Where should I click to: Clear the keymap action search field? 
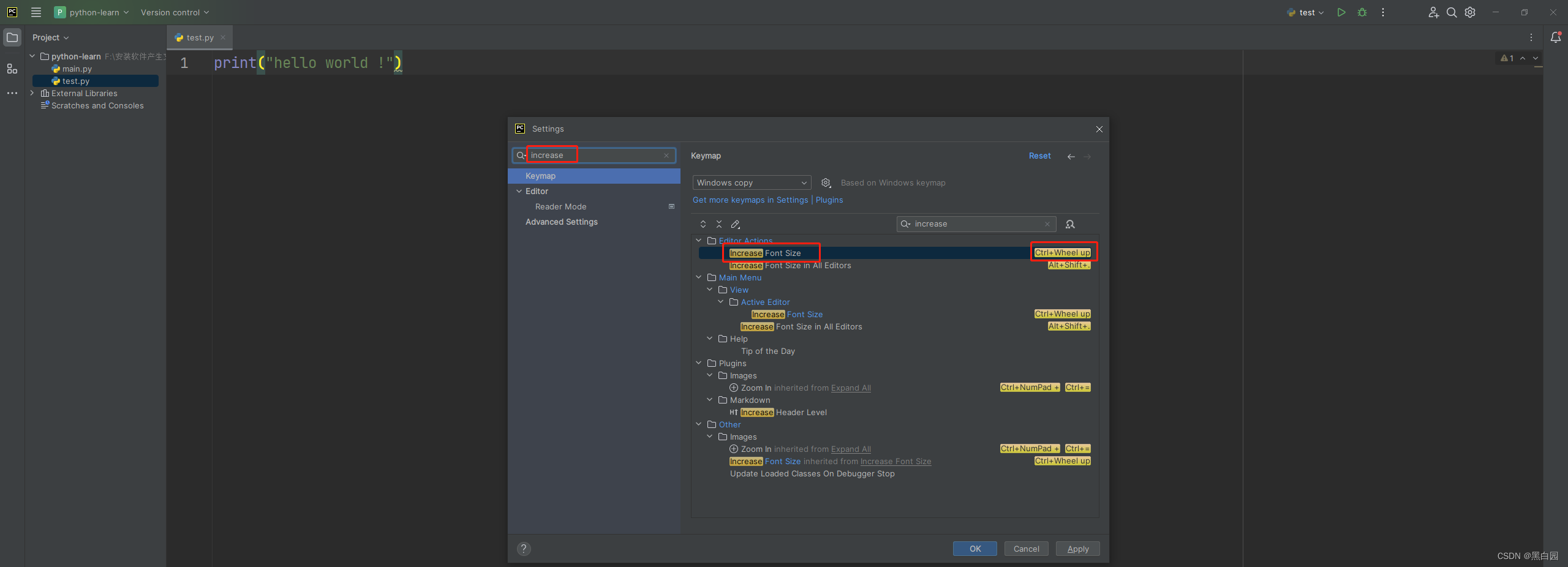point(1047,224)
